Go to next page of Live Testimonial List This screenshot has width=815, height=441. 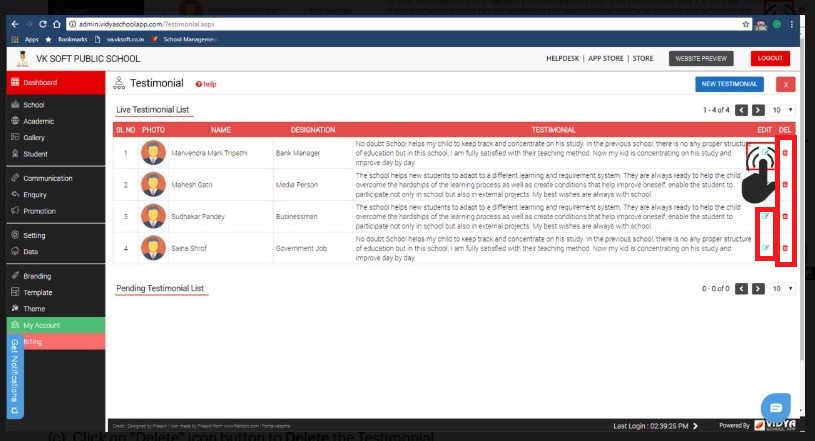pyautogui.click(x=758, y=110)
